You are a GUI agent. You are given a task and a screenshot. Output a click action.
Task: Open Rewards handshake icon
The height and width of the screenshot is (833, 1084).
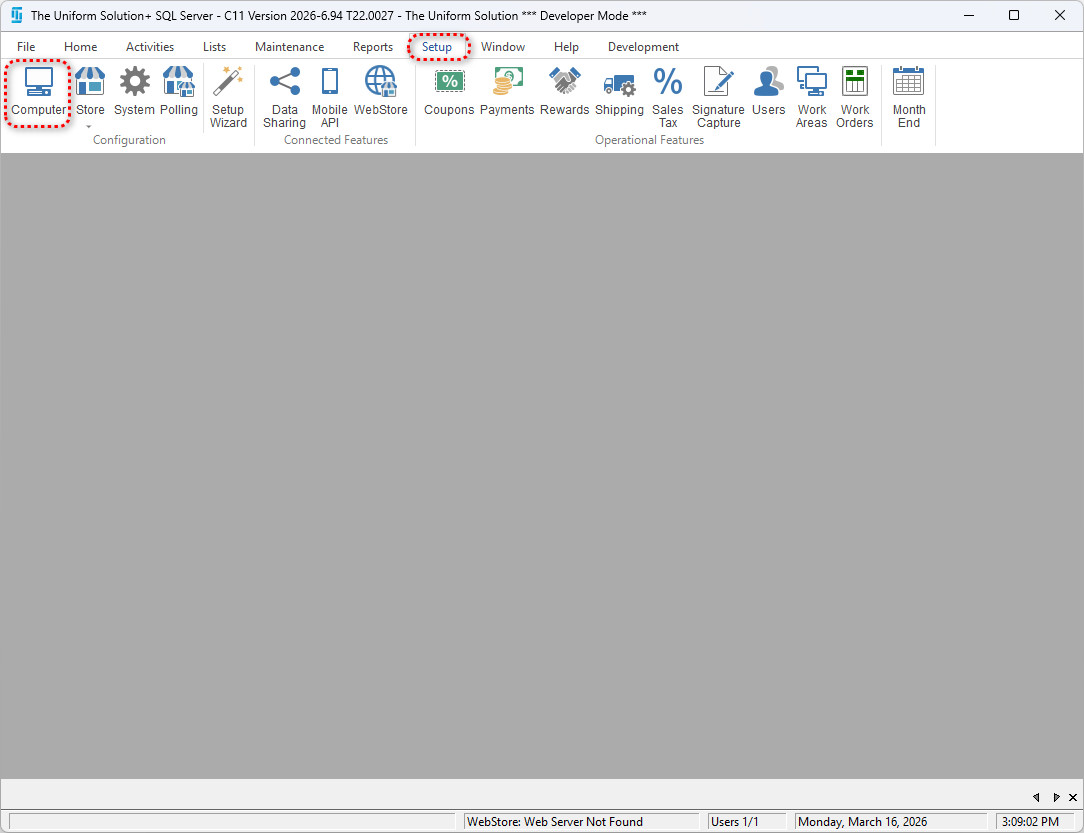(x=564, y=92)
